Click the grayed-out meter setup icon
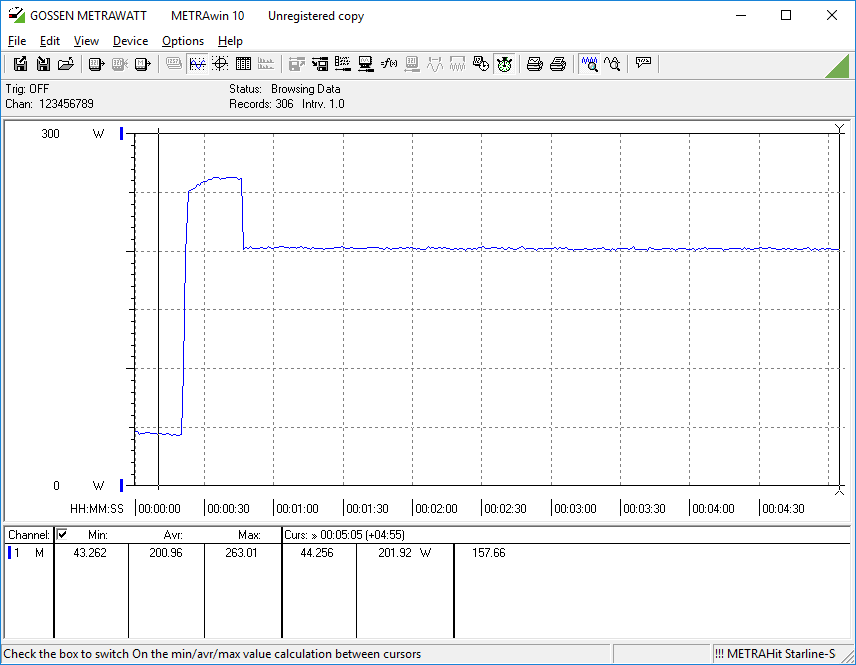Screen dimensions: 856x665 point(412,64)
